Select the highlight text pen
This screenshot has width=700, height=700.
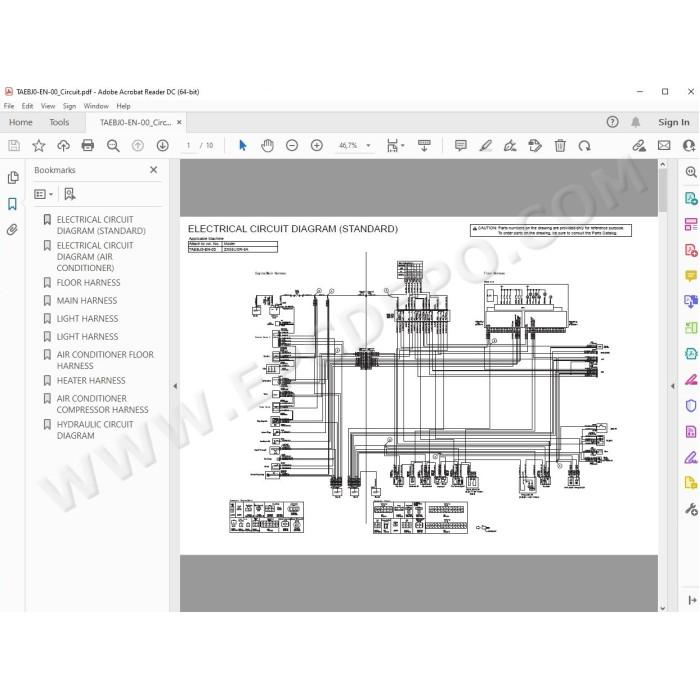click(x=486, y=146)
